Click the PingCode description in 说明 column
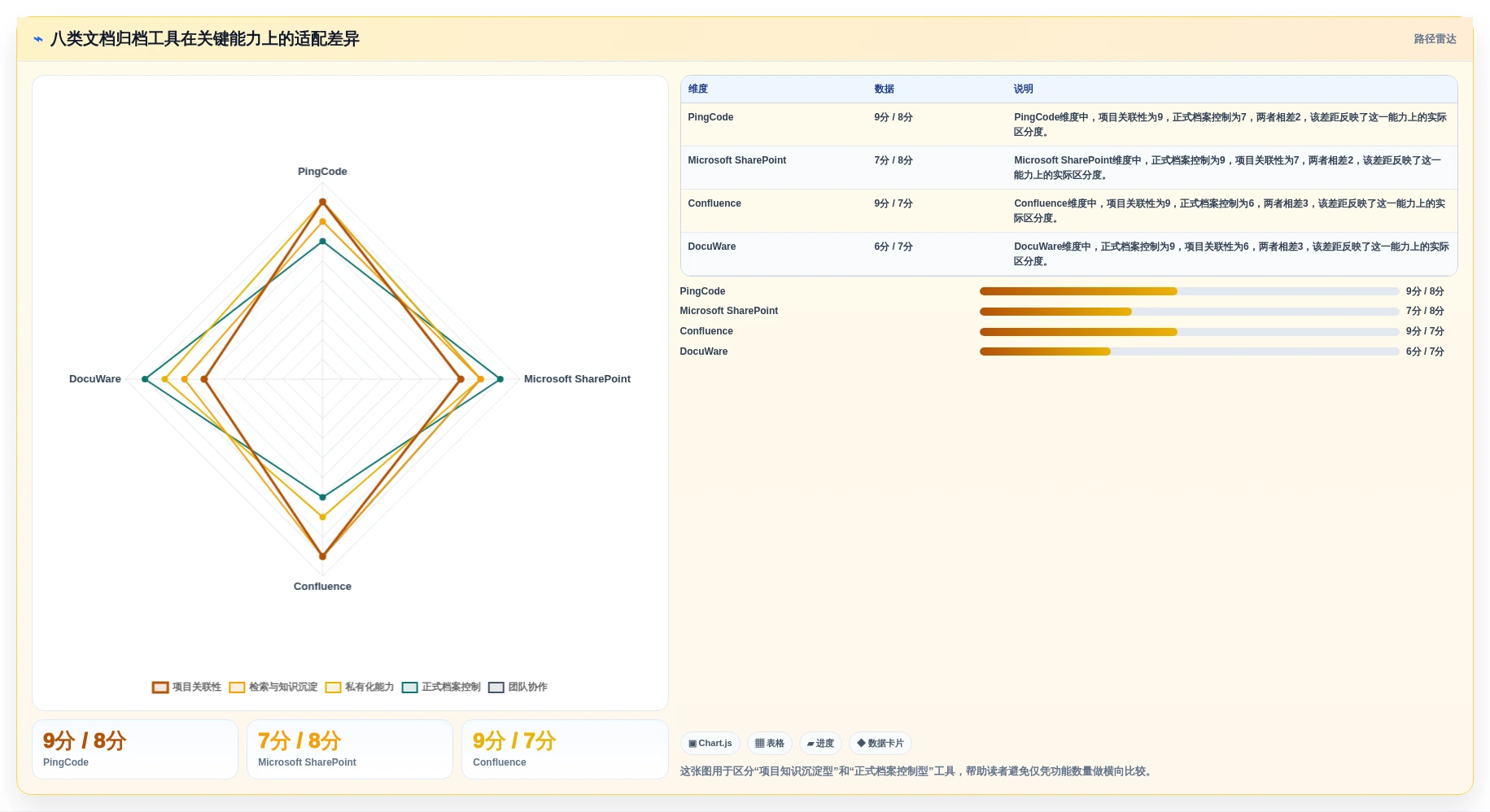 [1230, 124]
